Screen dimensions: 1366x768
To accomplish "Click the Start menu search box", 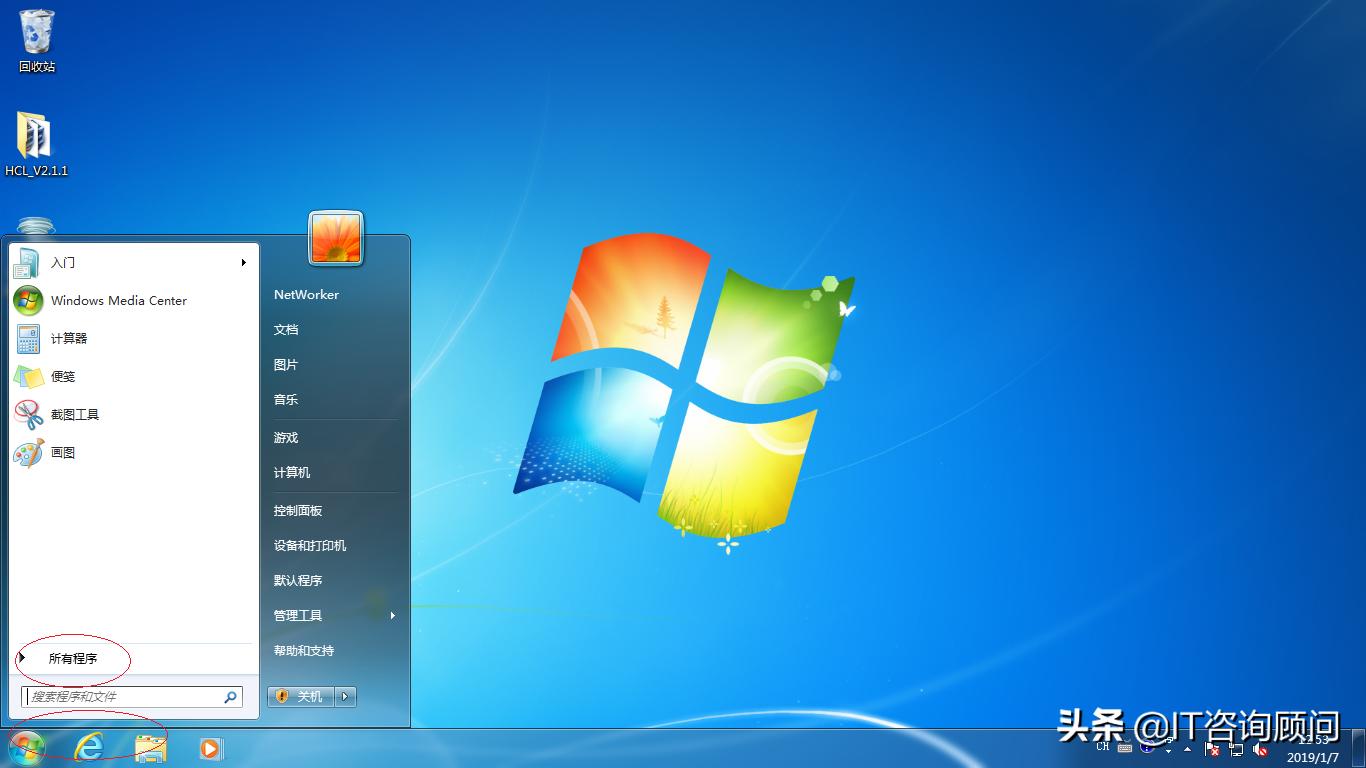I will [125, 696].
